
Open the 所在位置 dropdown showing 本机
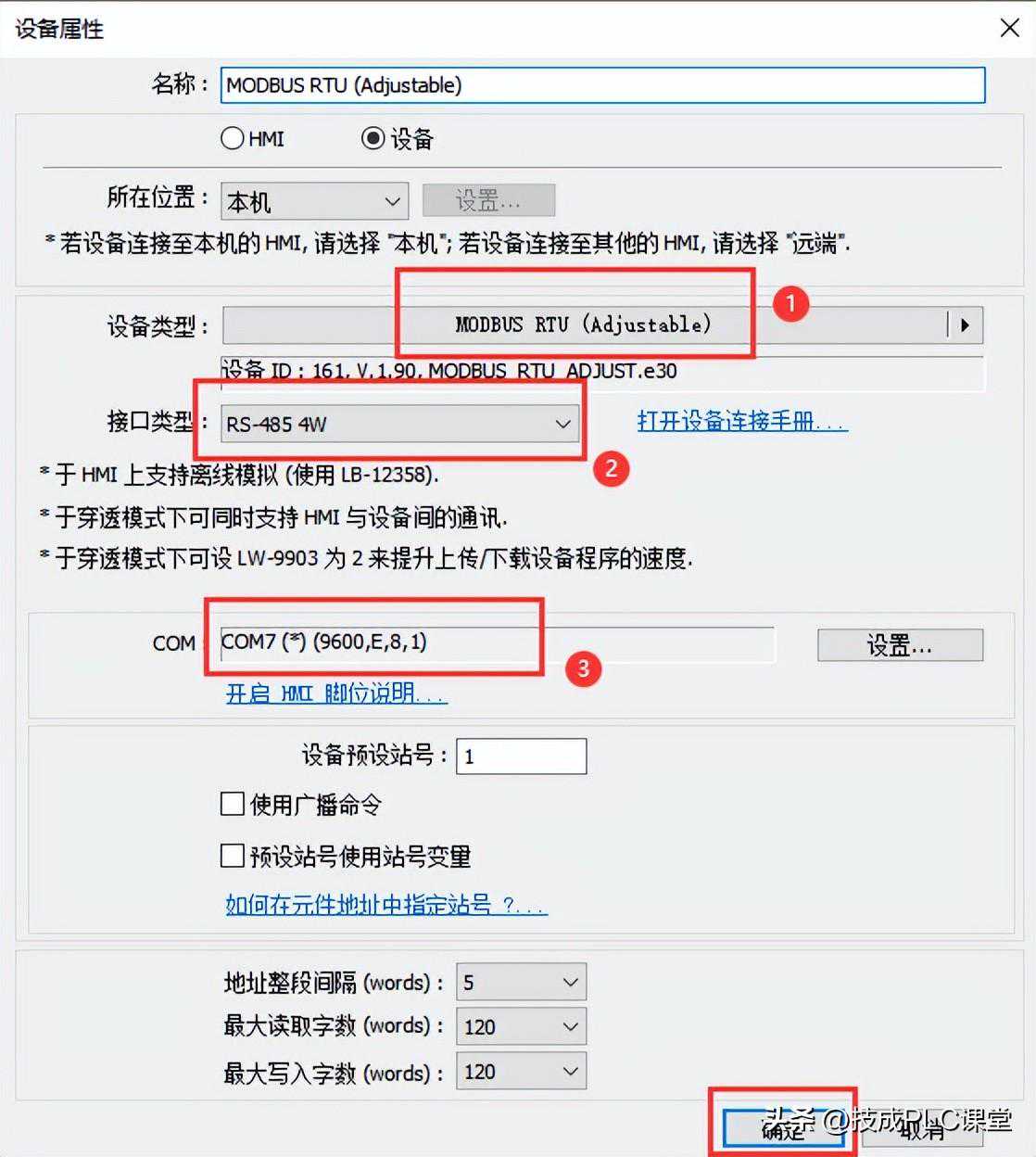tap(315, 201)
